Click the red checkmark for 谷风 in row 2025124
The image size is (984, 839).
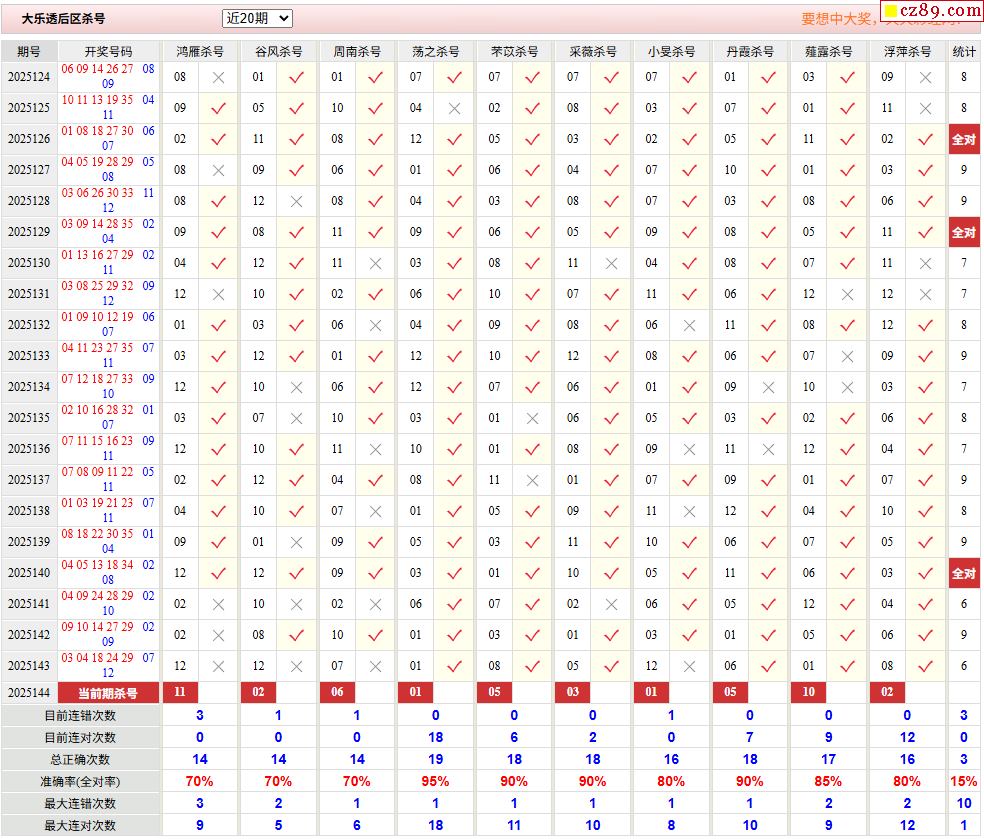point(296,77)
